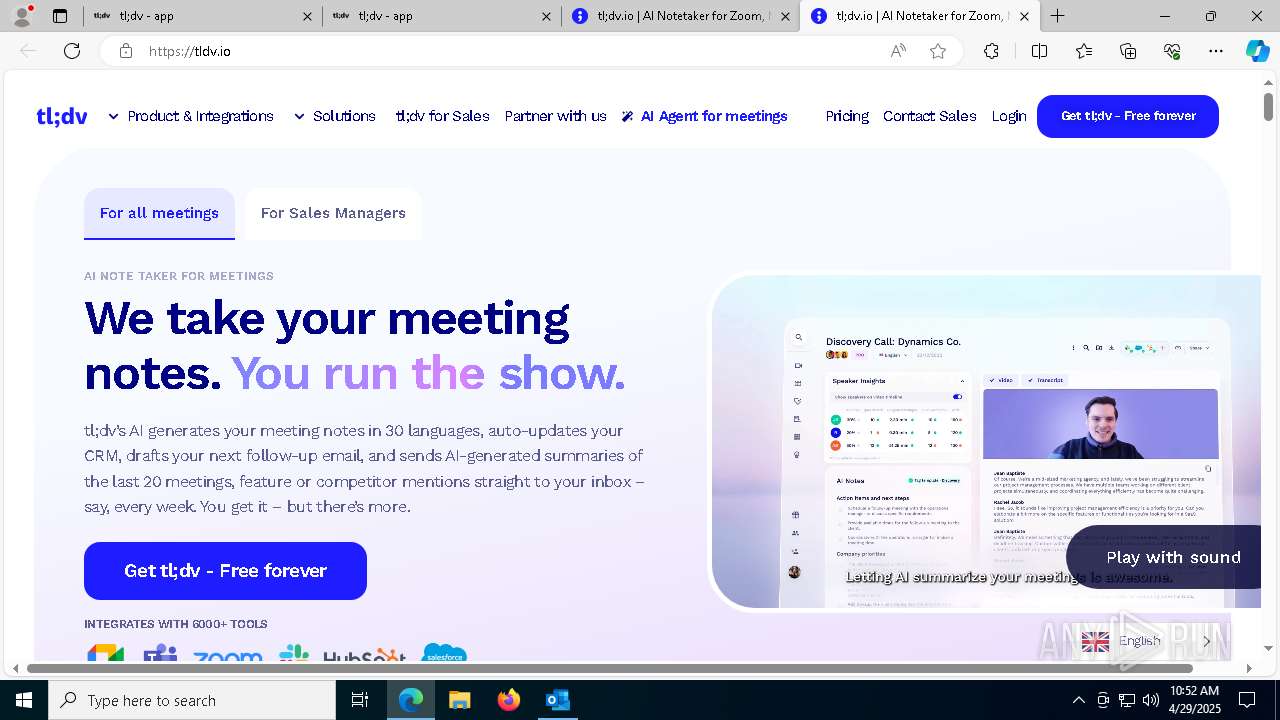1280x720 pixels.
Task: Click the Windows search box
Action: [x=192, y=700]
